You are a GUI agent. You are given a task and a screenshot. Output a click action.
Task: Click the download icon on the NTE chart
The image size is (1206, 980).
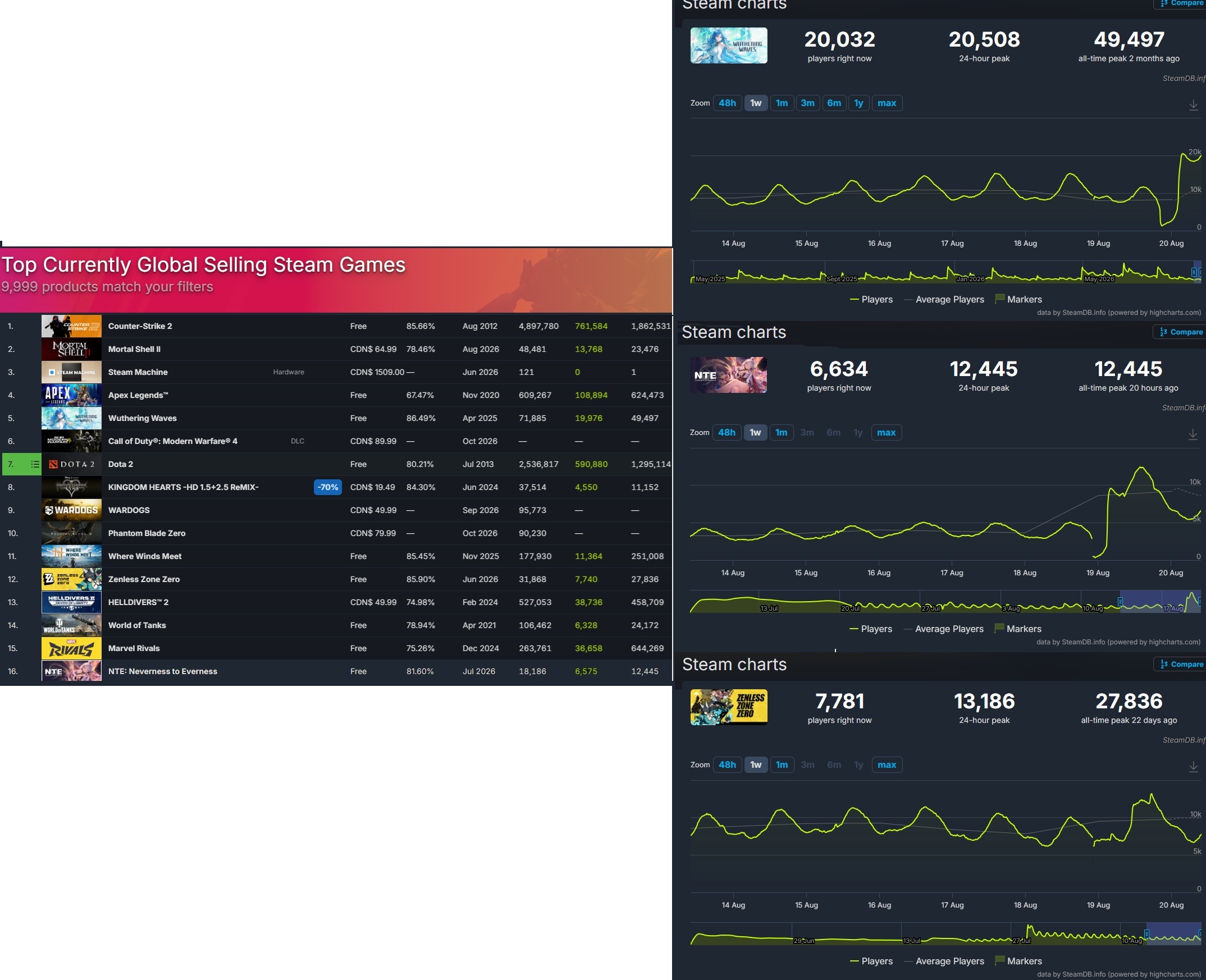[1193, 434]
